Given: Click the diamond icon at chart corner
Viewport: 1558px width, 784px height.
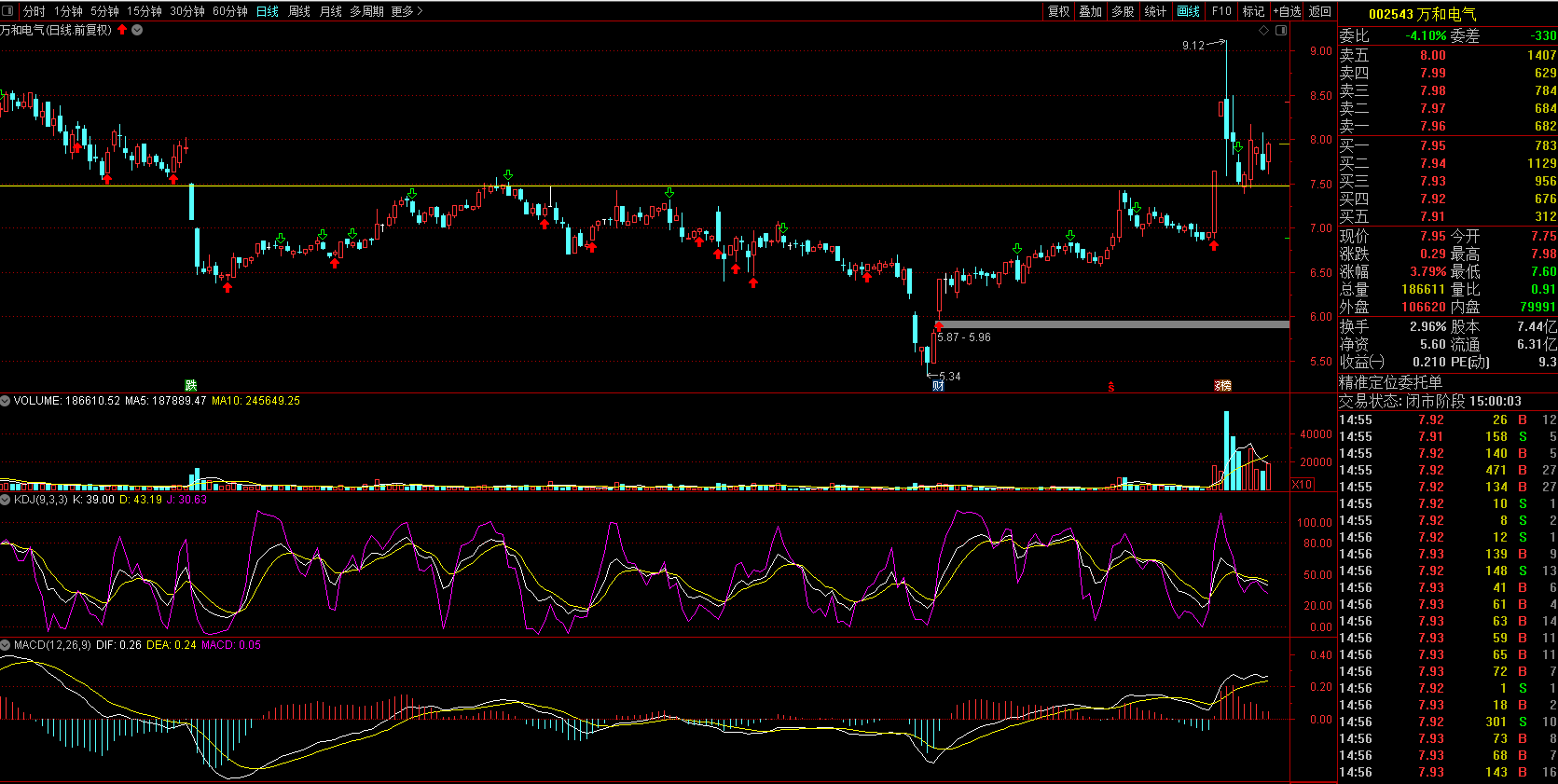Looking at the screenshot, I should coord(1264,31).
